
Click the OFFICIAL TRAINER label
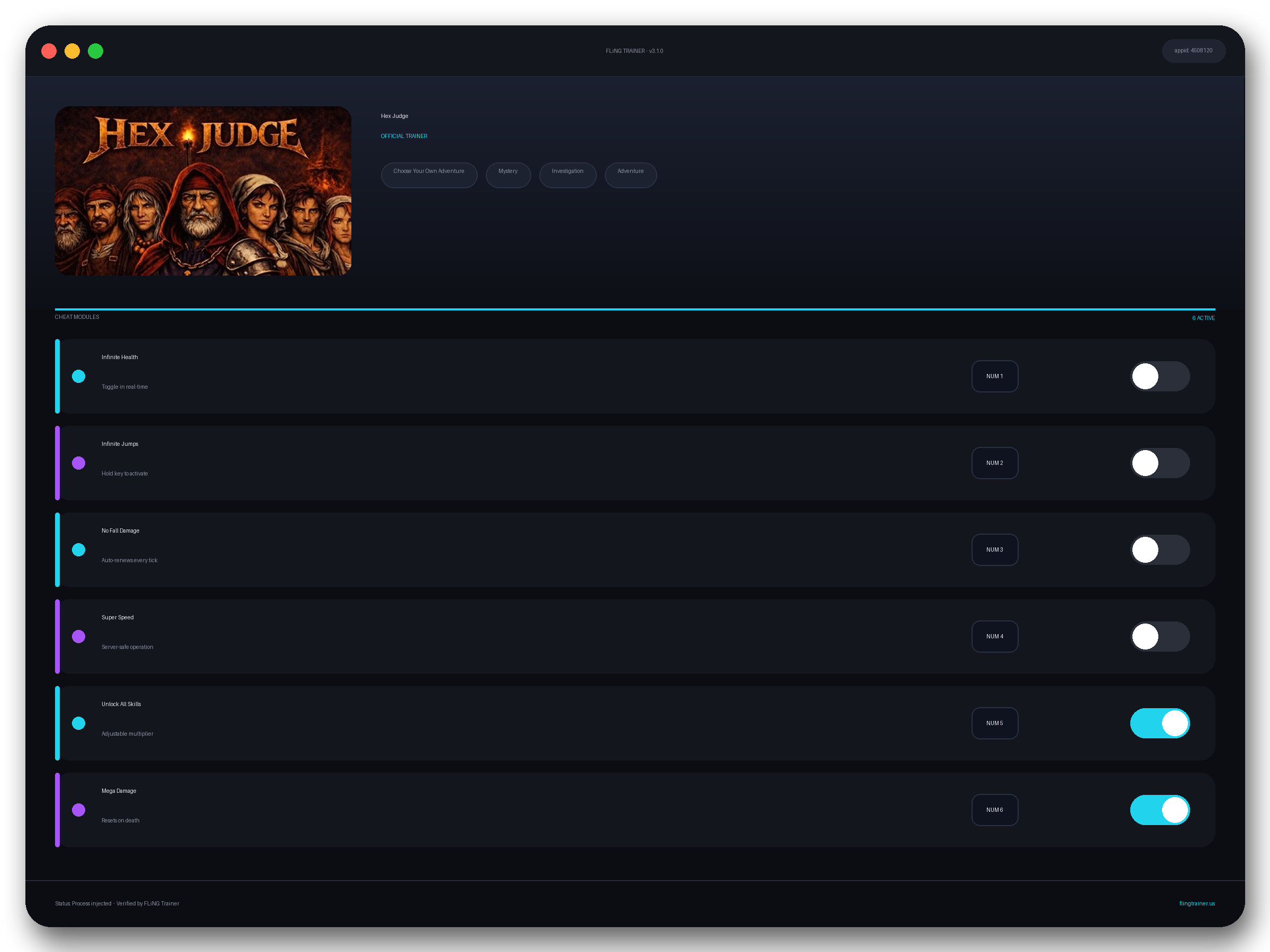click(x=404, y=136)
